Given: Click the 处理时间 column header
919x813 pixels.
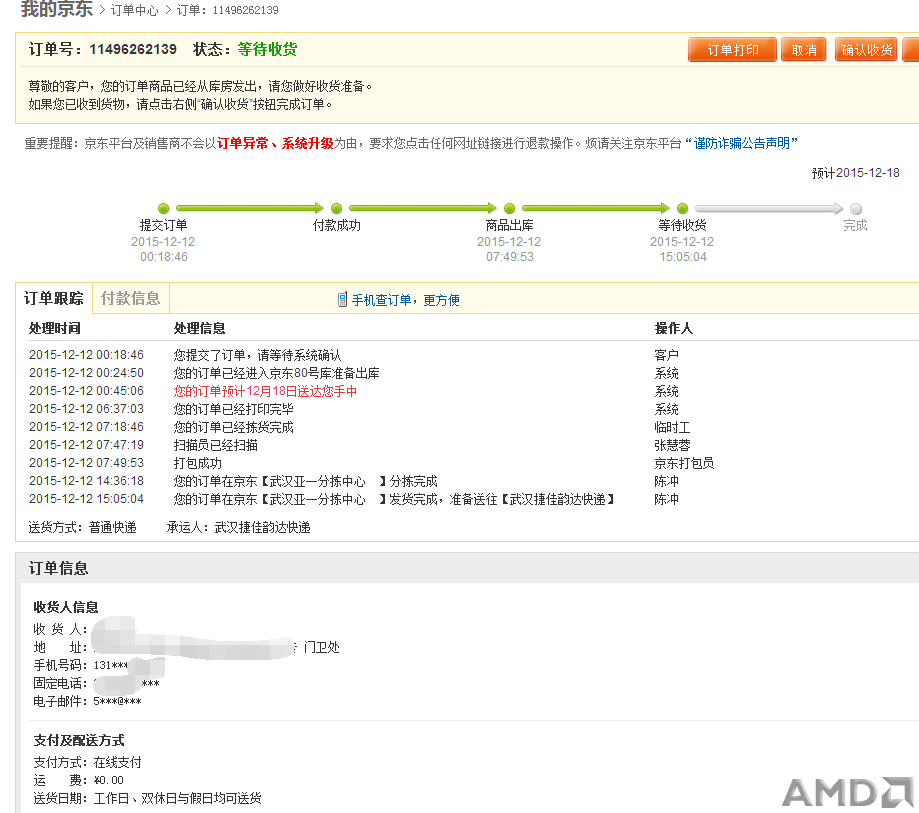Looking at the screenshot, I should (55, 328).
